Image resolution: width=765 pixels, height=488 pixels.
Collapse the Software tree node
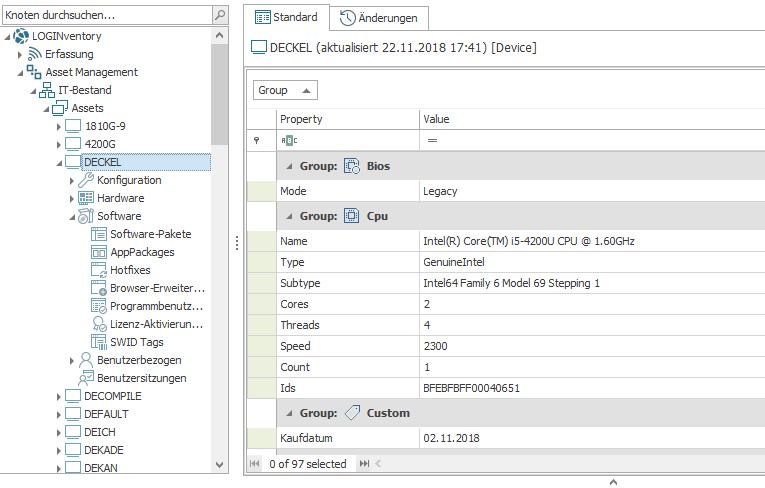(72, 217)
